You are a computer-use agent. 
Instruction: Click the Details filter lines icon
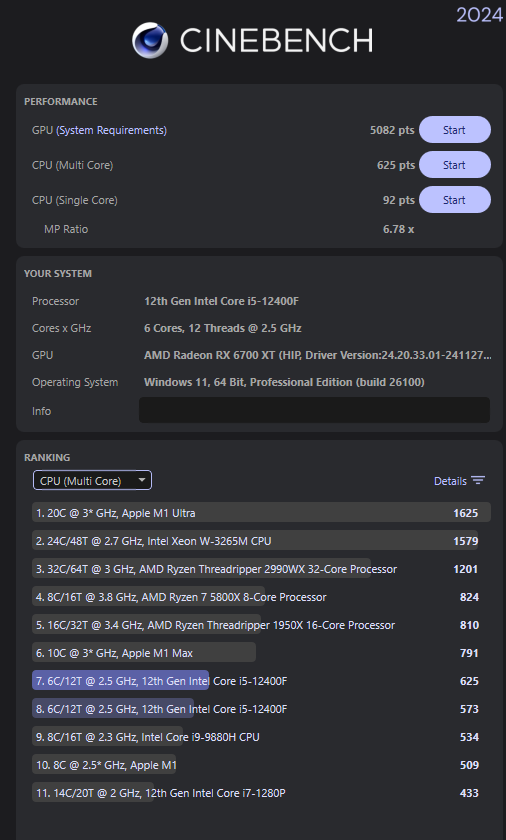coord(478,481)
